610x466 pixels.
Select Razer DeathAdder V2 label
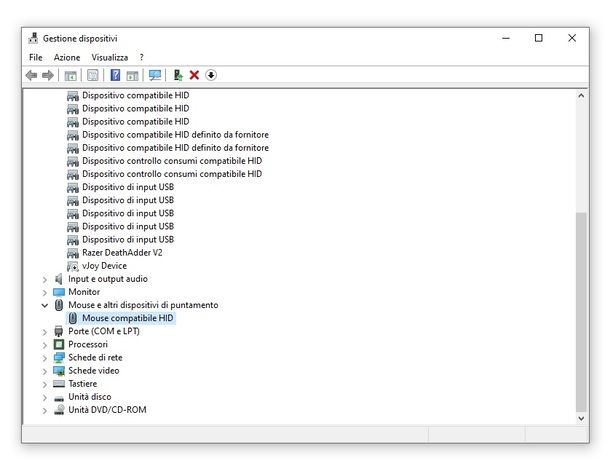(x=122, y=253)
